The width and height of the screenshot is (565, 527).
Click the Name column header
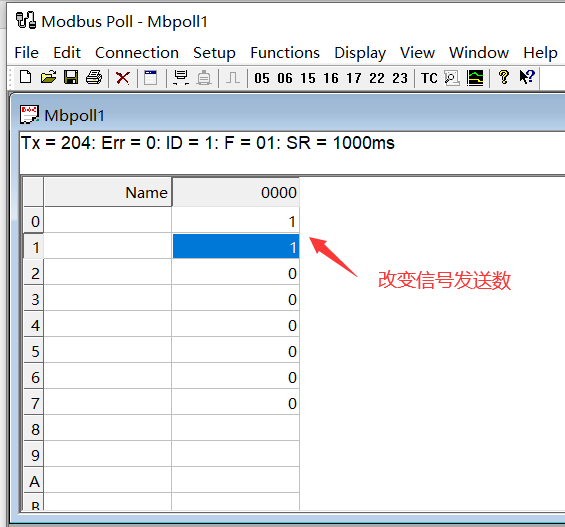click(x=108, y=192)
